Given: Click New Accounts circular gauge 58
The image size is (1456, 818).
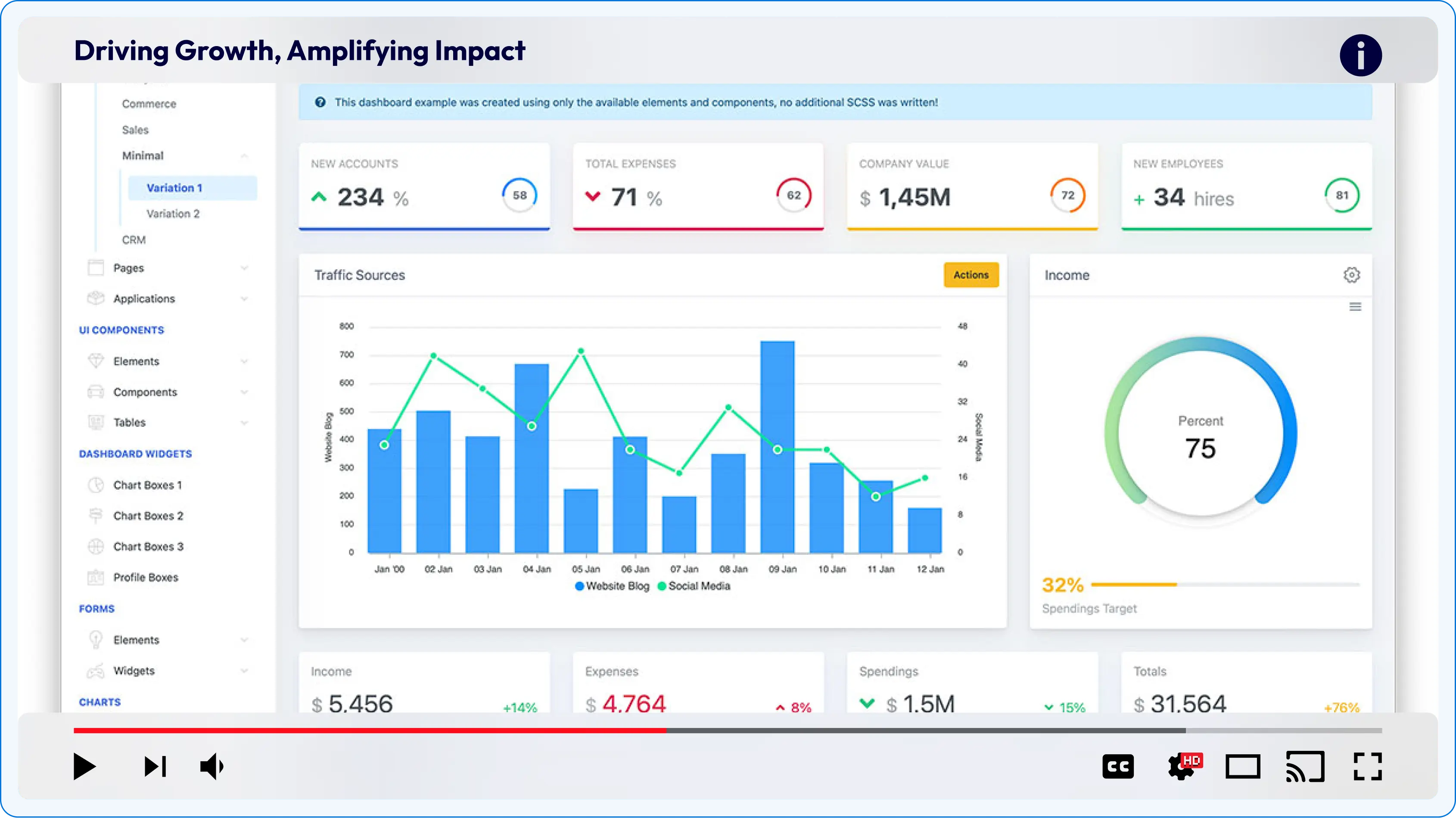Looking at the screenshot, I should pyautogui.click(x=520, y=195).
